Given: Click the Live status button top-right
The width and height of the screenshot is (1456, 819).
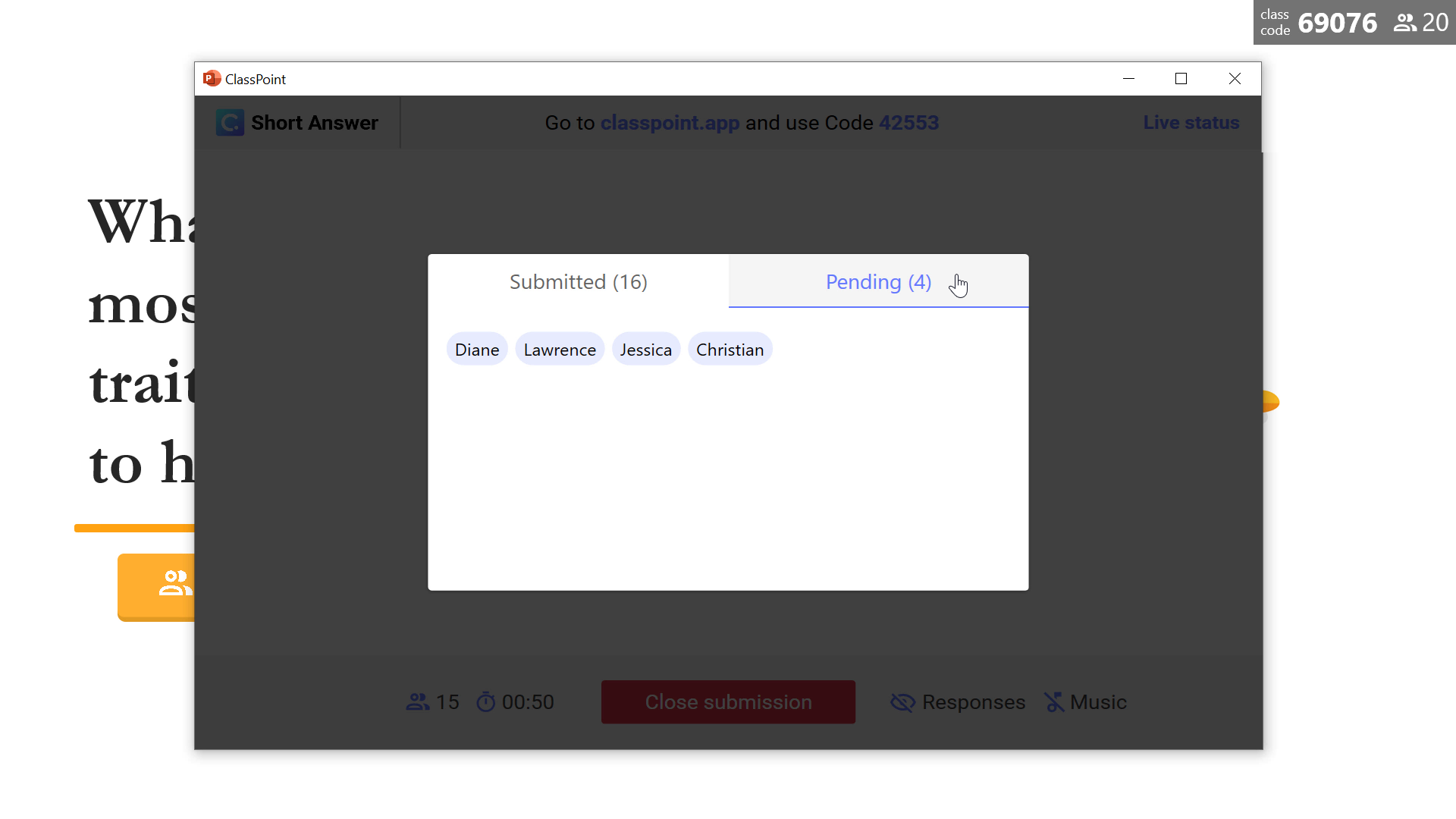Looking at the screenshot, I should point(1192,122).
